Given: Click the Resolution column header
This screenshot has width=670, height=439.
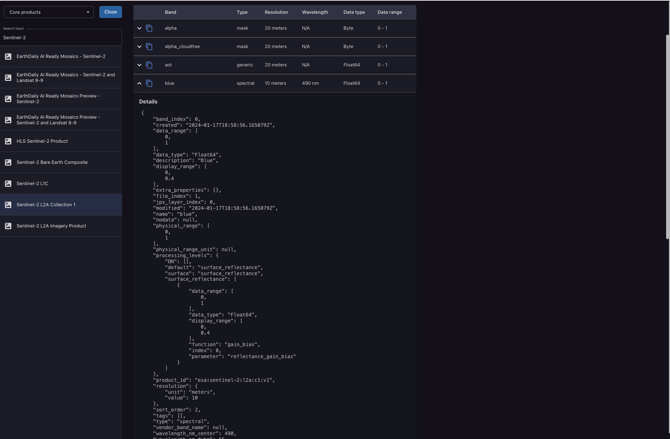Looking at the screenshot, I should point(276,12).
